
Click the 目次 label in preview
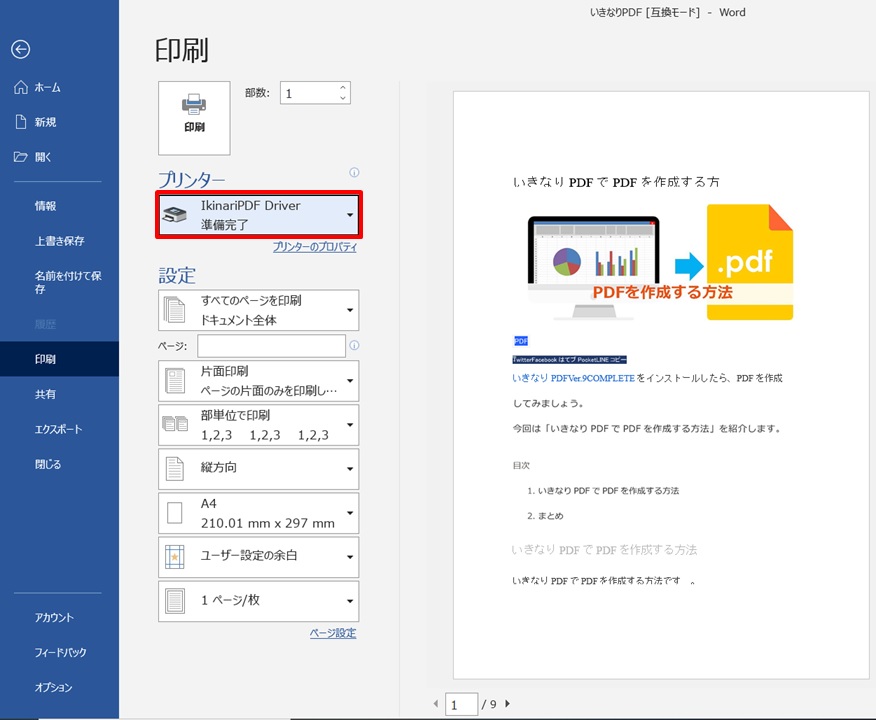(521, 465)
